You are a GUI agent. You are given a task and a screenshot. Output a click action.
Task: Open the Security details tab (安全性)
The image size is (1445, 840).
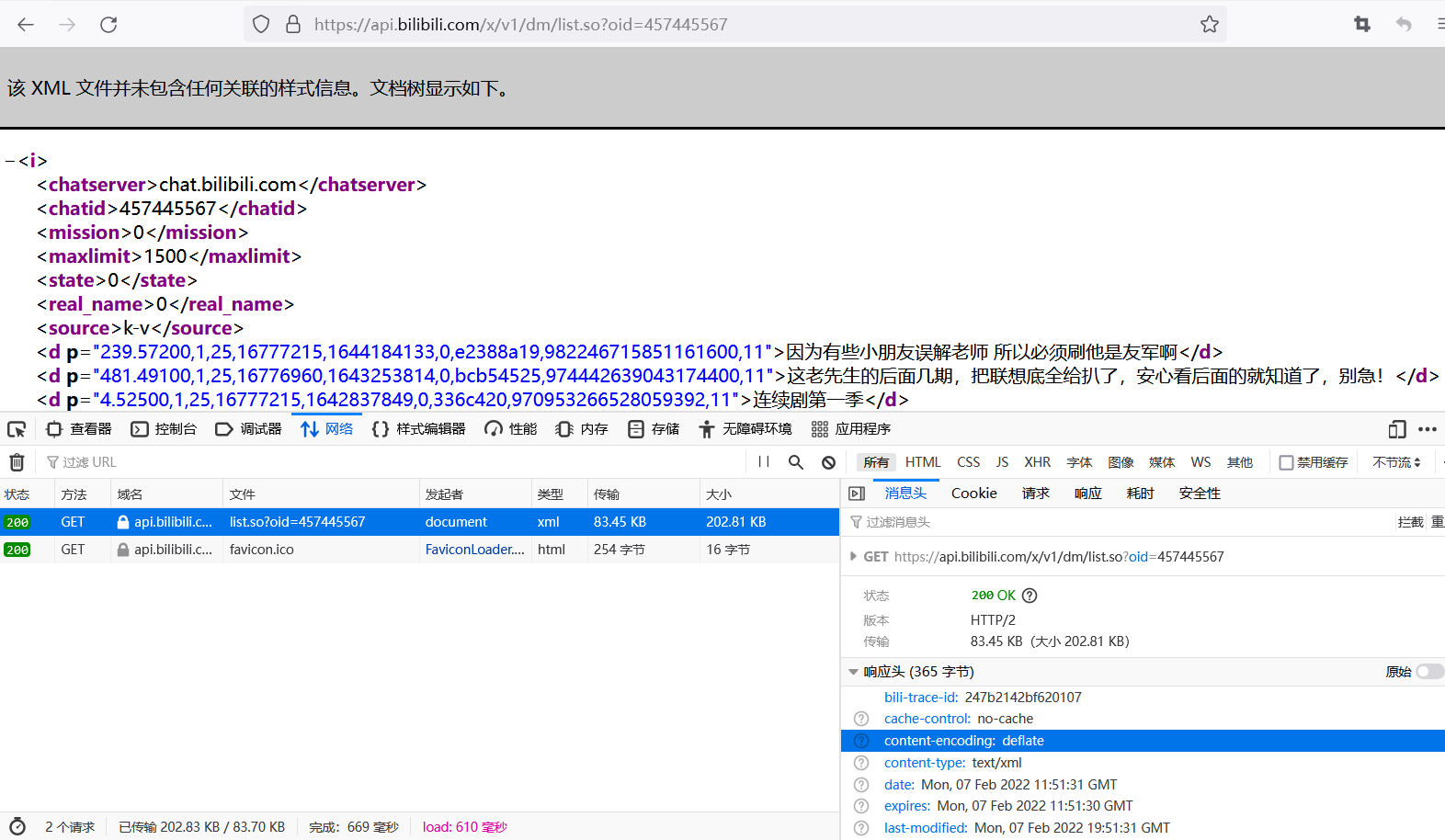point(1200,494)
